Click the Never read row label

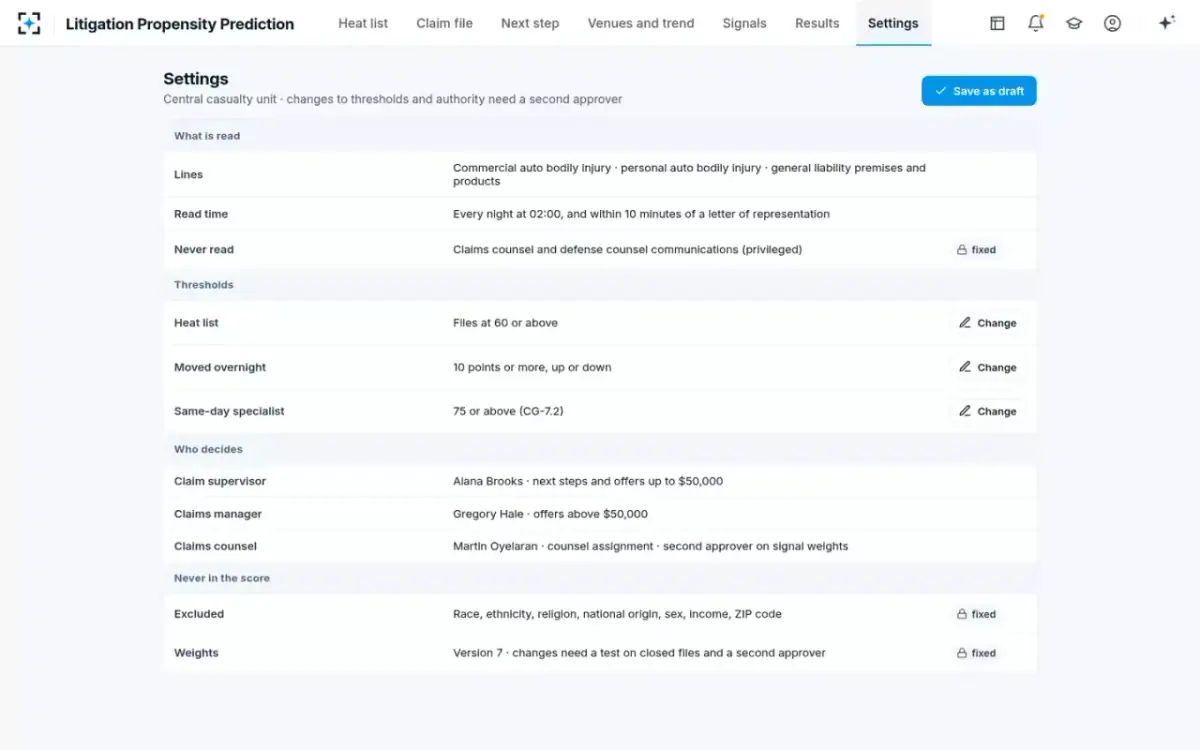[x=204, y=250]
